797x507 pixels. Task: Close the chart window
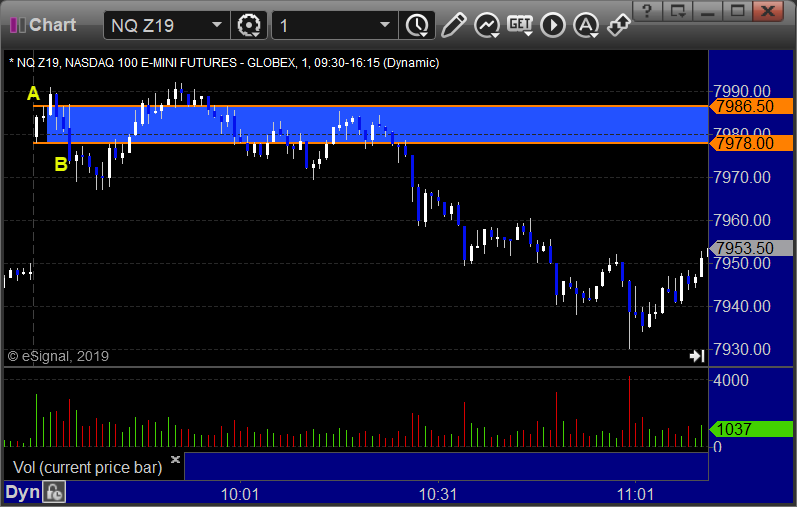(x=768, y=11)
